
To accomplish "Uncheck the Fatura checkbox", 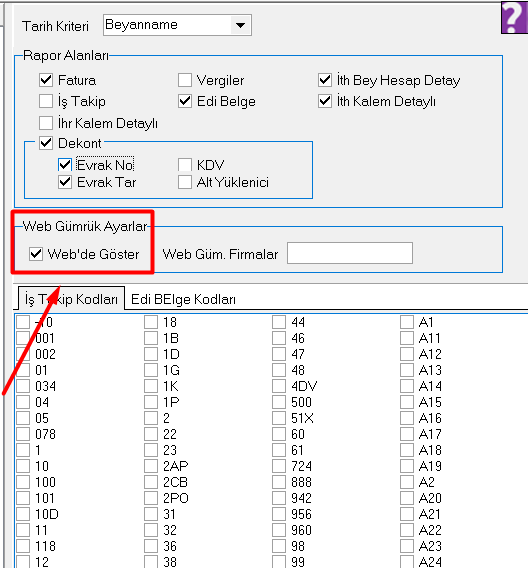I will point(46,80).
